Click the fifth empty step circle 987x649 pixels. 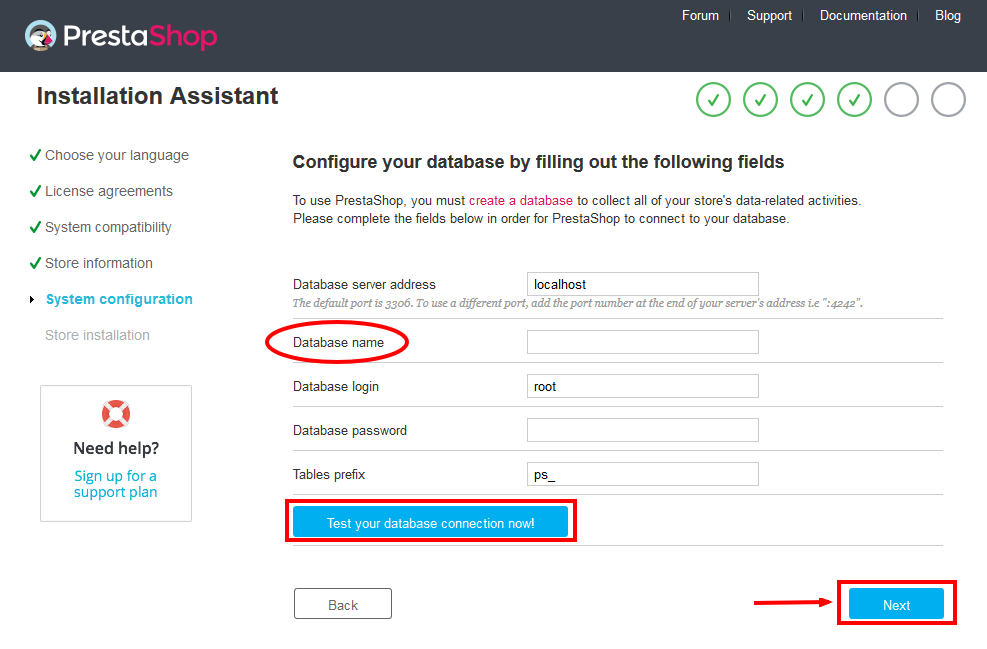click(901, 99)
